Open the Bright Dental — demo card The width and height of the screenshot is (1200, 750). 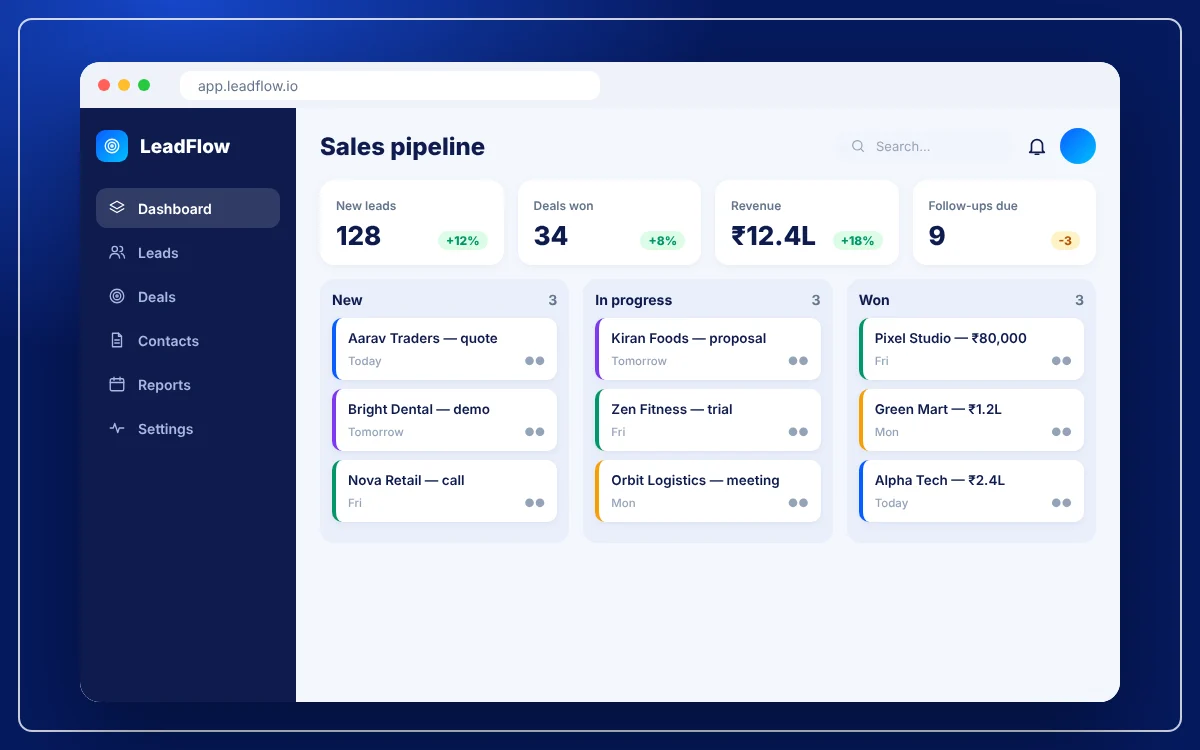click(x=444, y=420)
